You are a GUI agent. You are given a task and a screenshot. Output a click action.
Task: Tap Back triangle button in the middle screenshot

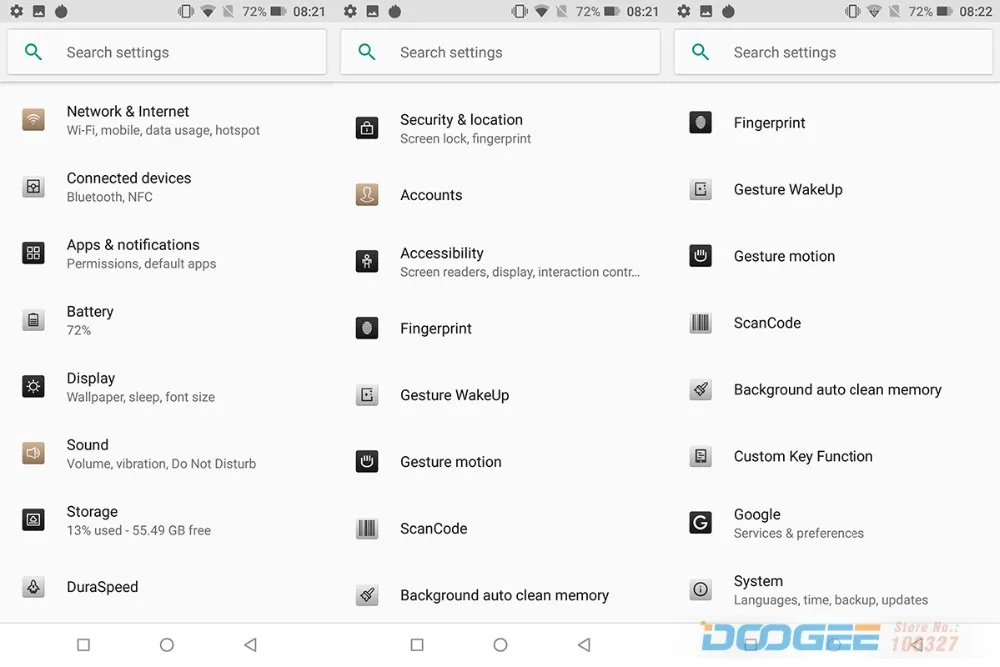coord(584,645)
